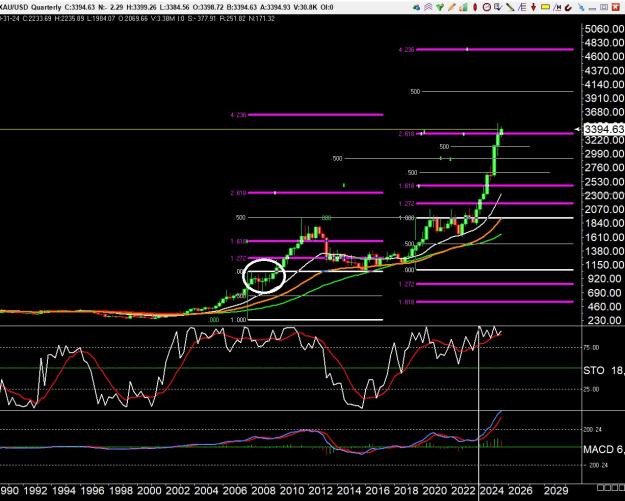Click the 230.00 price axis label
Screen dimensions: 625x501
point(606,320)
